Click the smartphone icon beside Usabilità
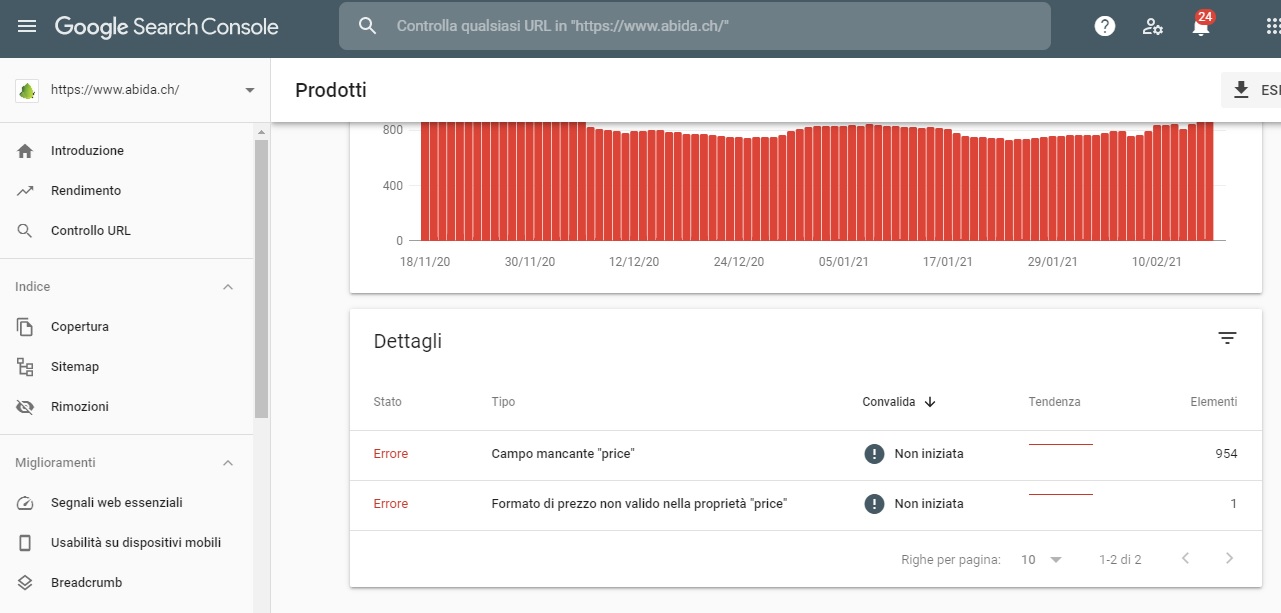Image resolution: width=1281 pixels, height=613 pixels. point(26,543)
